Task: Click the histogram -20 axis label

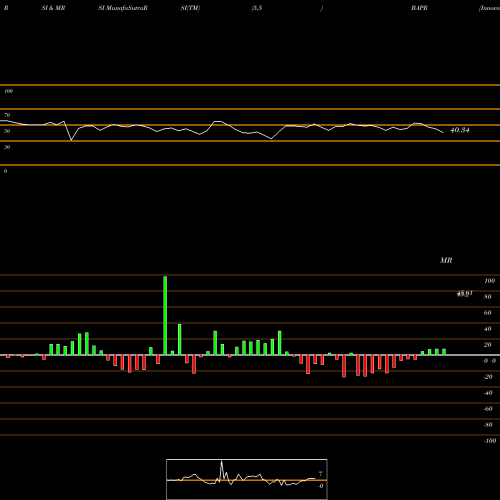Action: click(488, 377)
